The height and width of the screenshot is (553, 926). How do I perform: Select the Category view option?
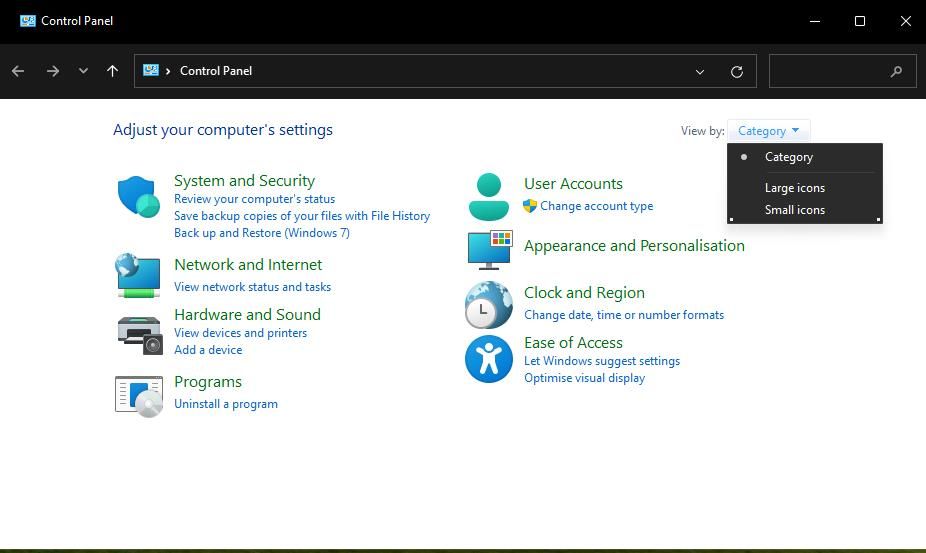click(789, 157)
